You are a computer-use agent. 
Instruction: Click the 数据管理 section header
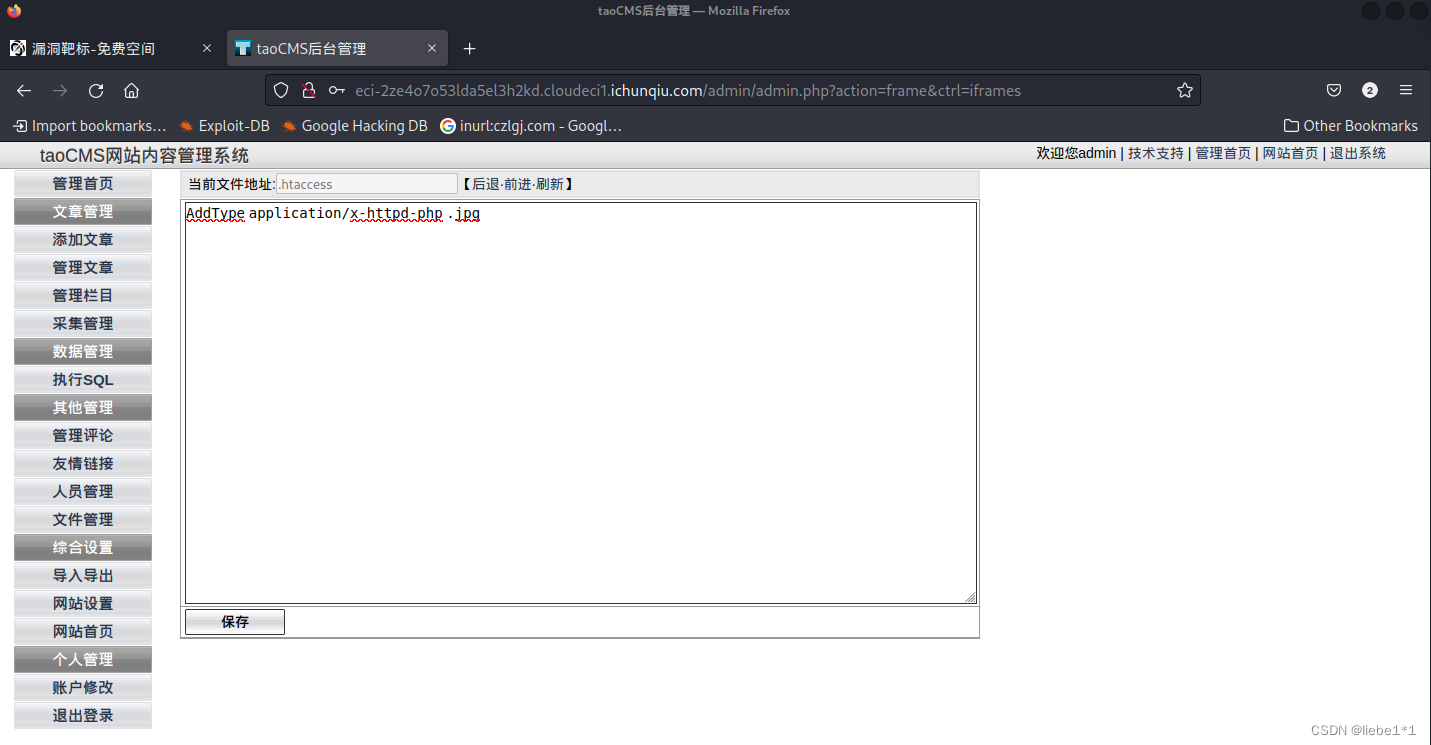coord(83,352)
